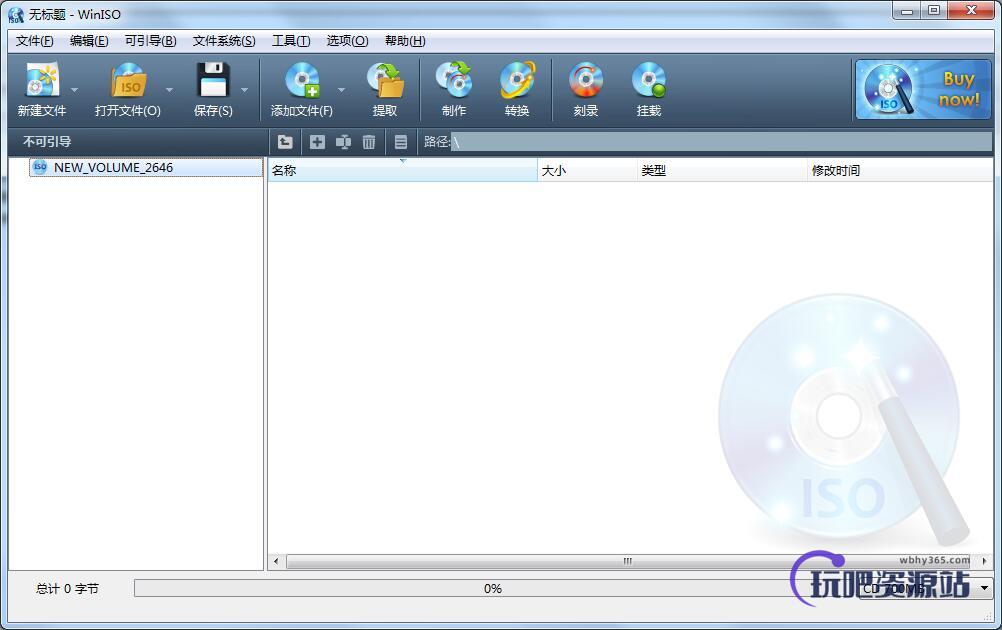Open the 工具(T) menu

point(291,41)
